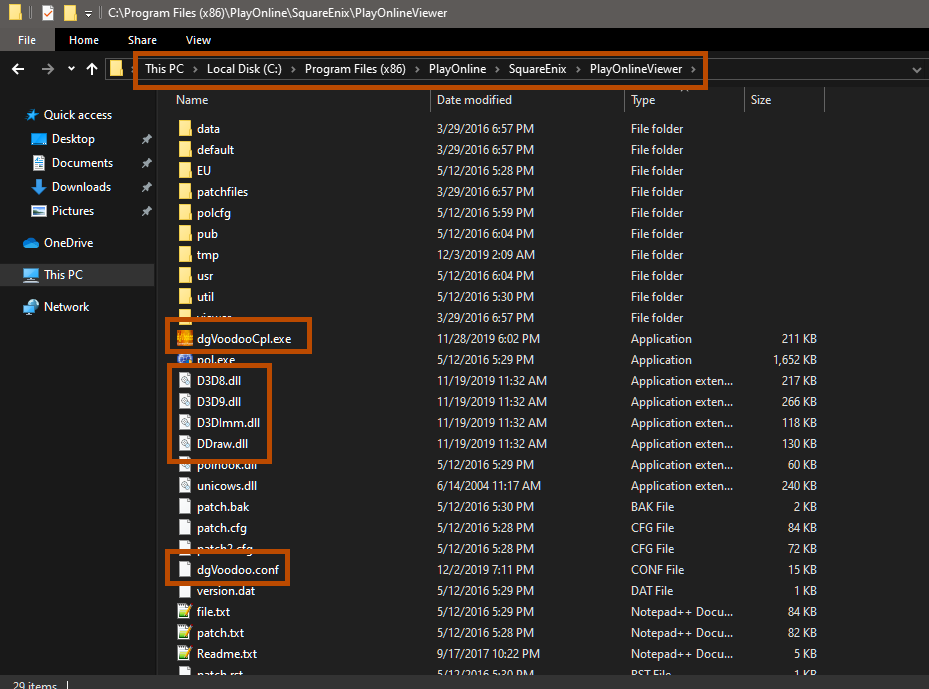Image resolution: width=929 pixels, height=689 pixels.
Task: Select the dgVoodoo.conf file icon
Action: click(184, 570)
